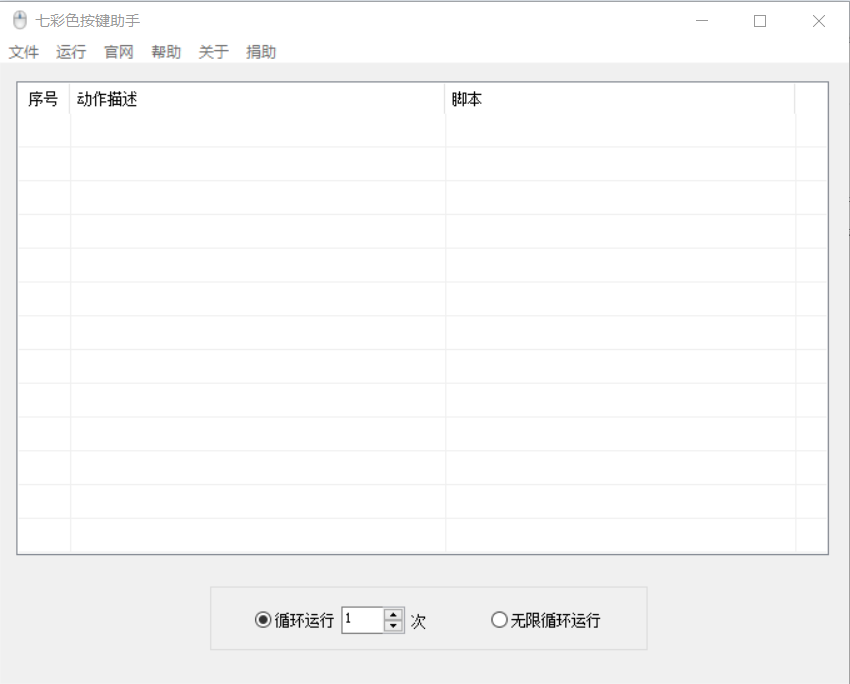The image size is (850, 684).
Task: Decrease loop count with down arrow
Action: [394, 625]
